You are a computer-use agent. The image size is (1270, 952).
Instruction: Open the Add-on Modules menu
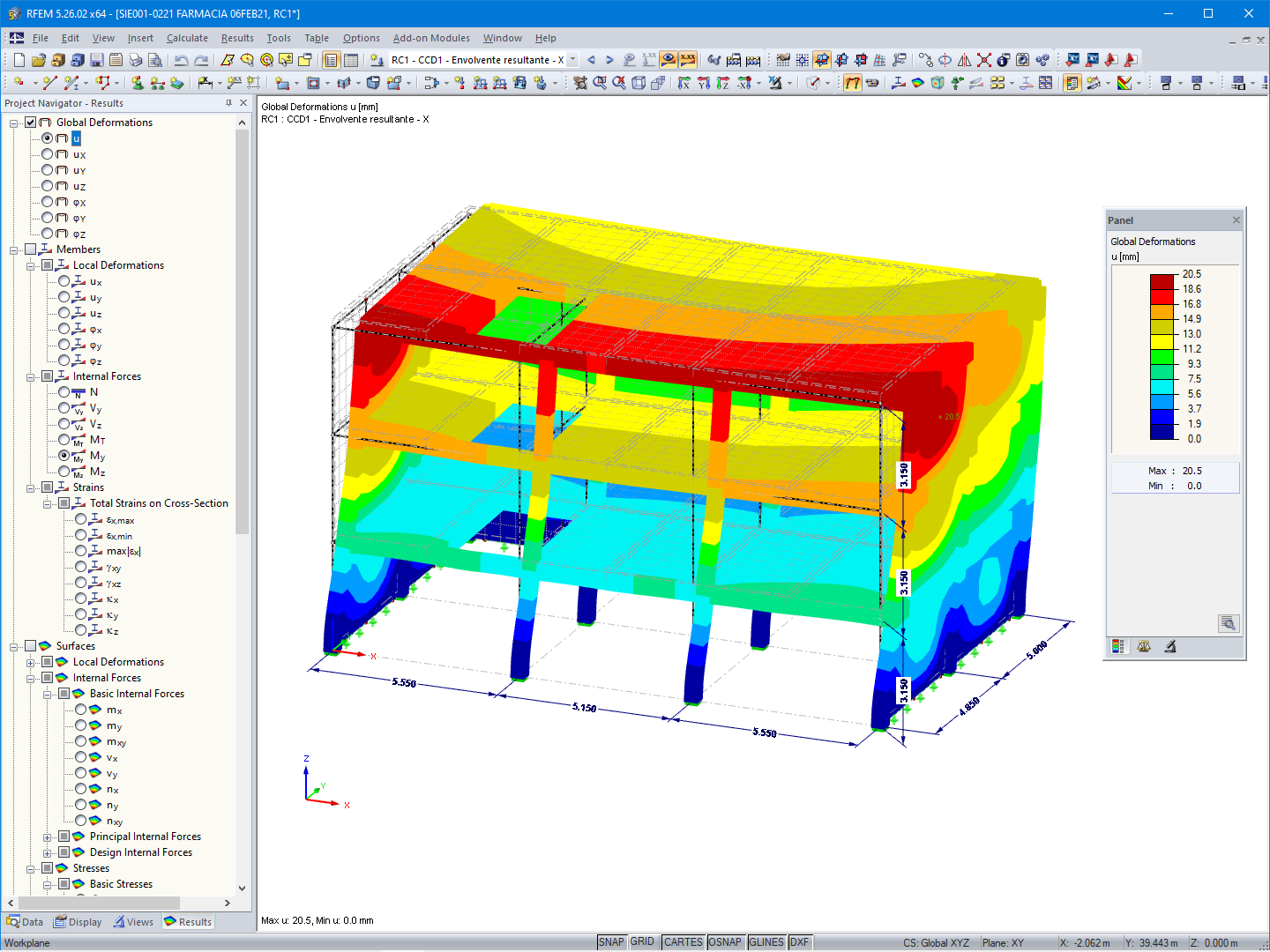(431, 38)
